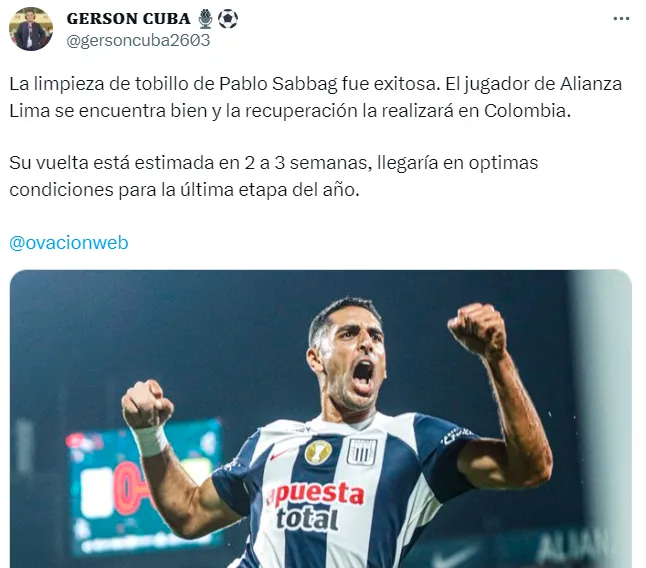Click Gerson Cuba's profile avatar
Image resolution: width=646 pixels, height=568 pixels.
click(31, 29)
